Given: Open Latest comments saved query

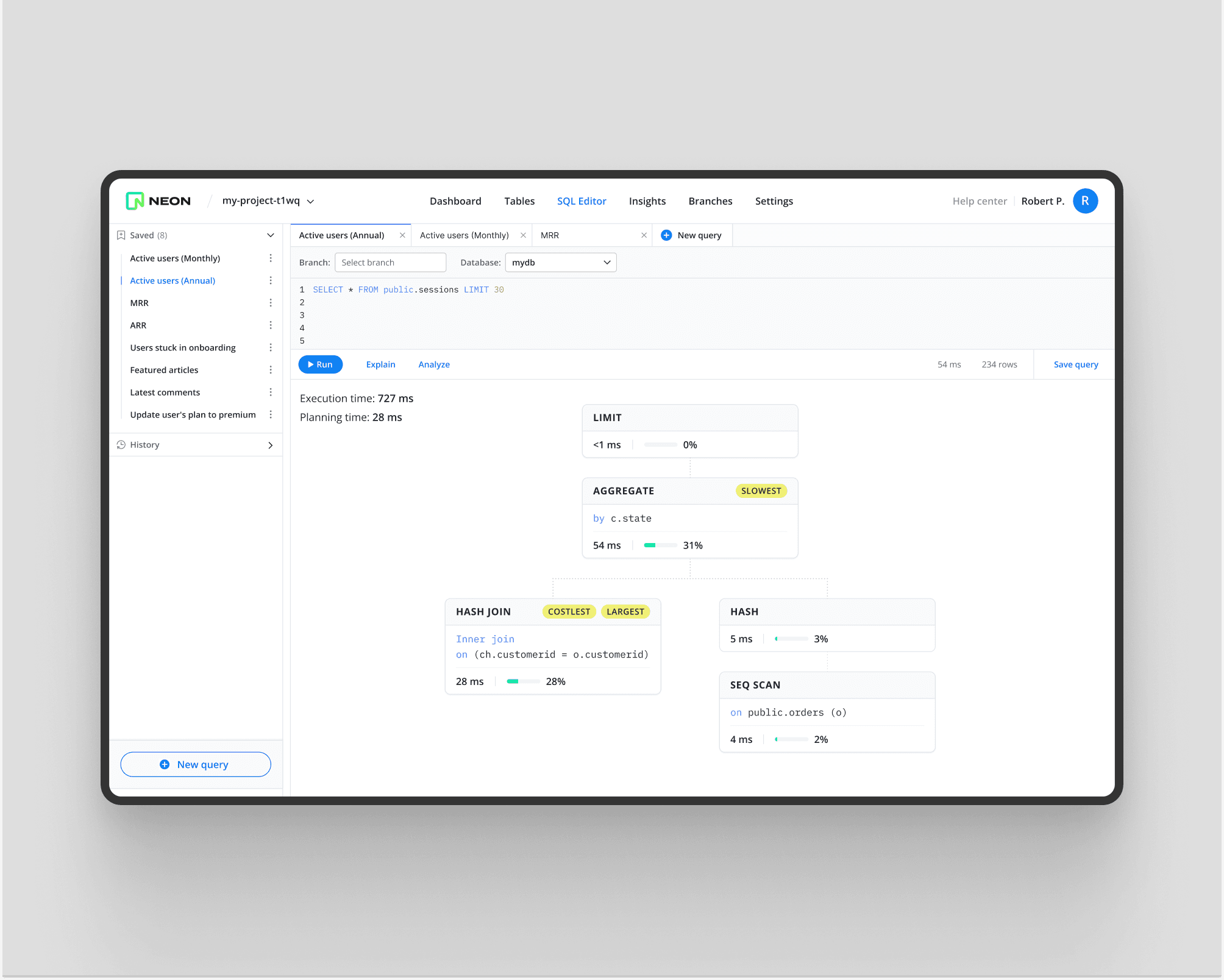Looking at the screenshot, I should (165, 392).
